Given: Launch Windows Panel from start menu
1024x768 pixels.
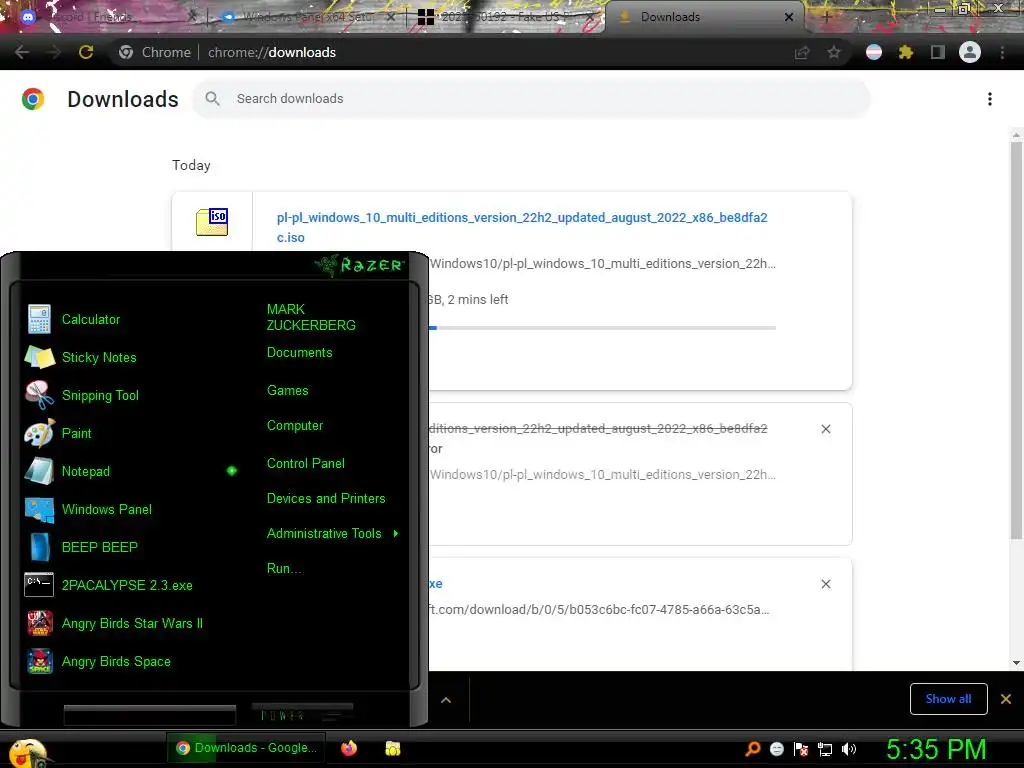Looking at the screenshot, I should pyautogui.click(x=106, y=509).
